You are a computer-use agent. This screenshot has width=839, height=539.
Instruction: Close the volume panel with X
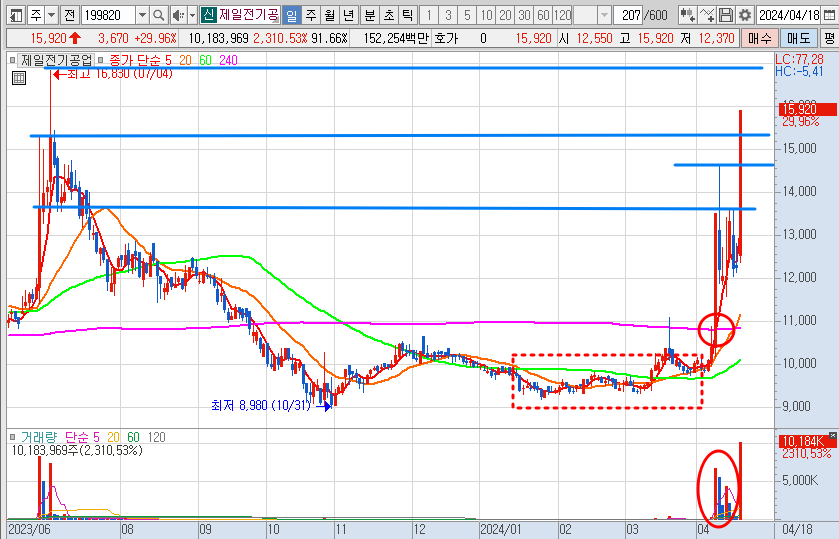pos(832,436)
